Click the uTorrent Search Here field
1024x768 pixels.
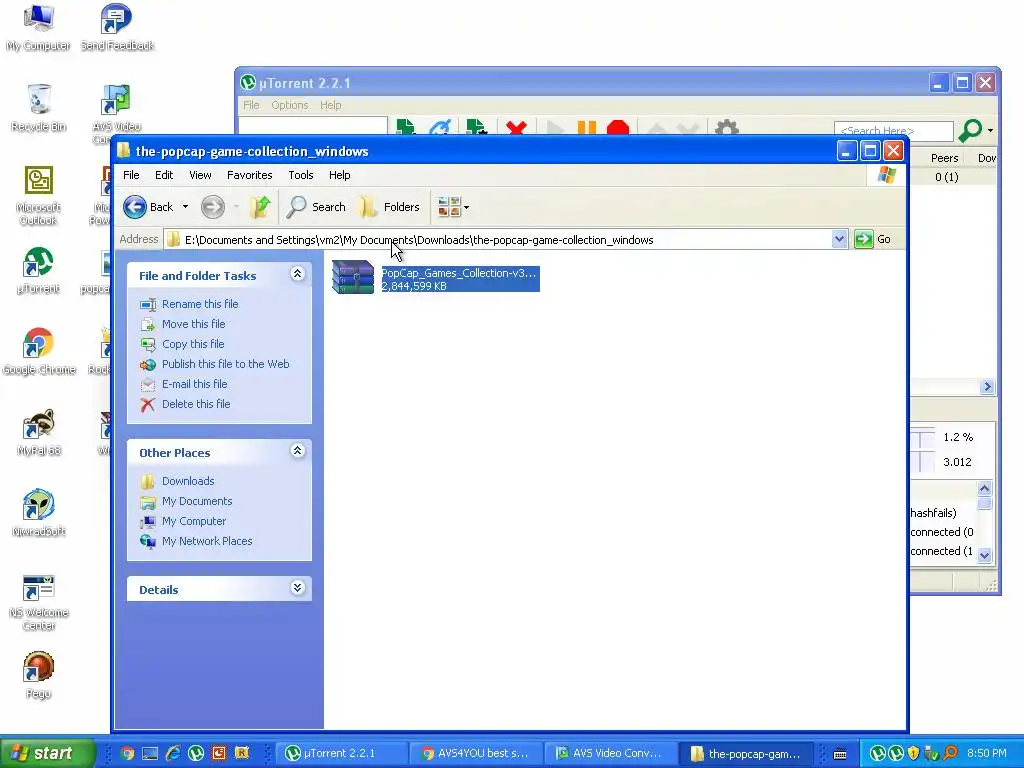tap(893, 131)
